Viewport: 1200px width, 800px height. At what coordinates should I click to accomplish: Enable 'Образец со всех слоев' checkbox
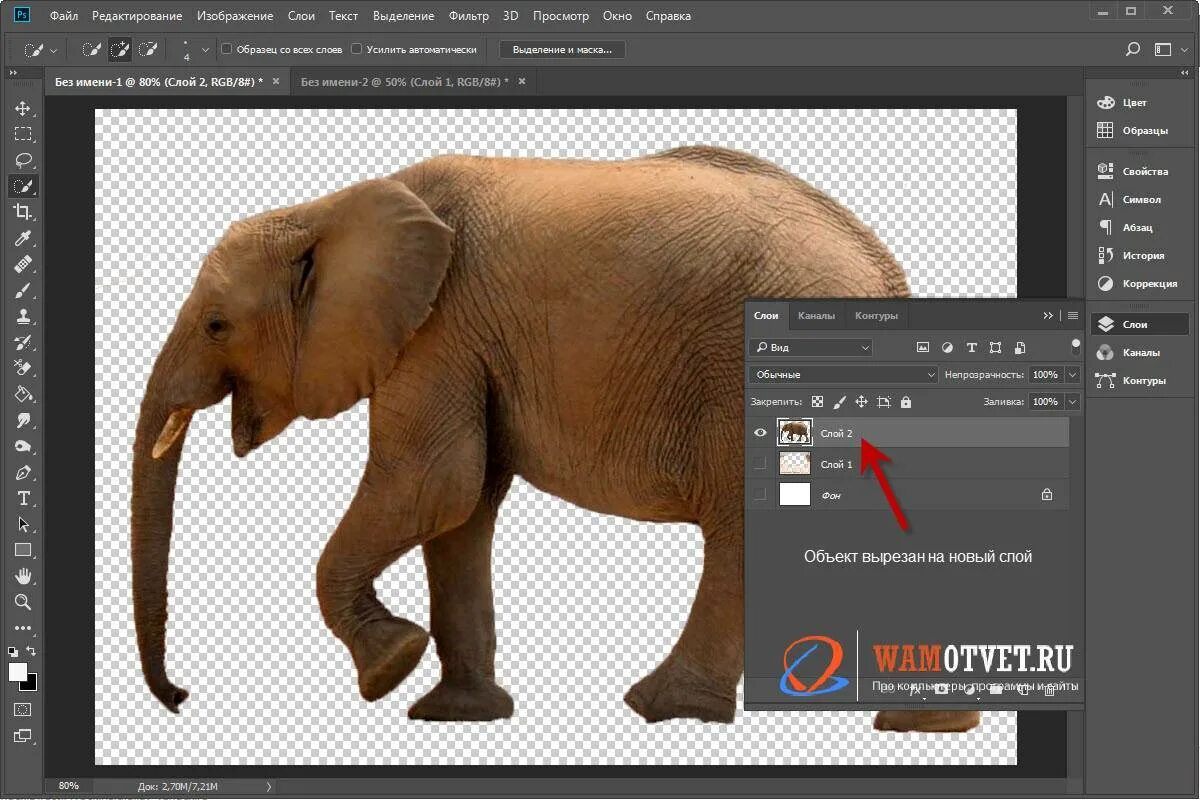coord(227,49)
